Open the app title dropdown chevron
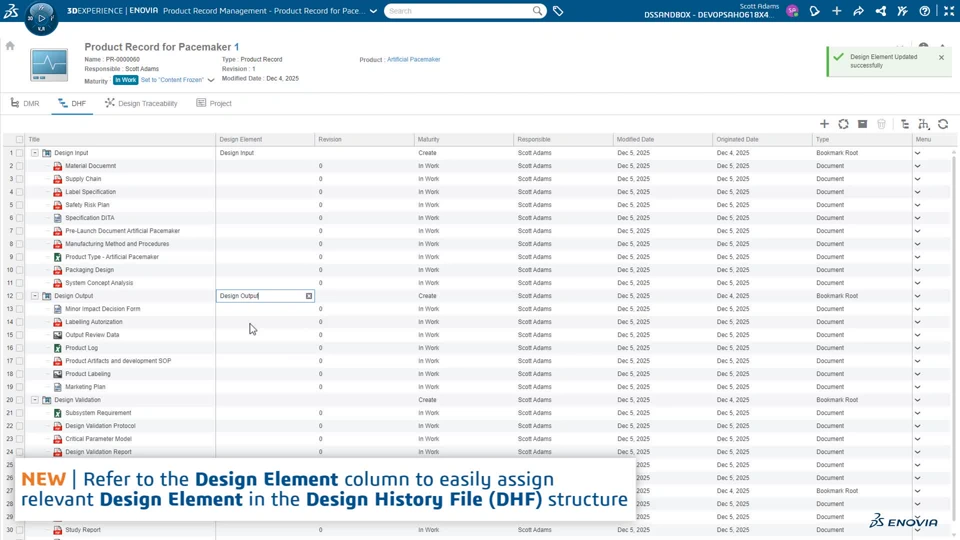 373,11
